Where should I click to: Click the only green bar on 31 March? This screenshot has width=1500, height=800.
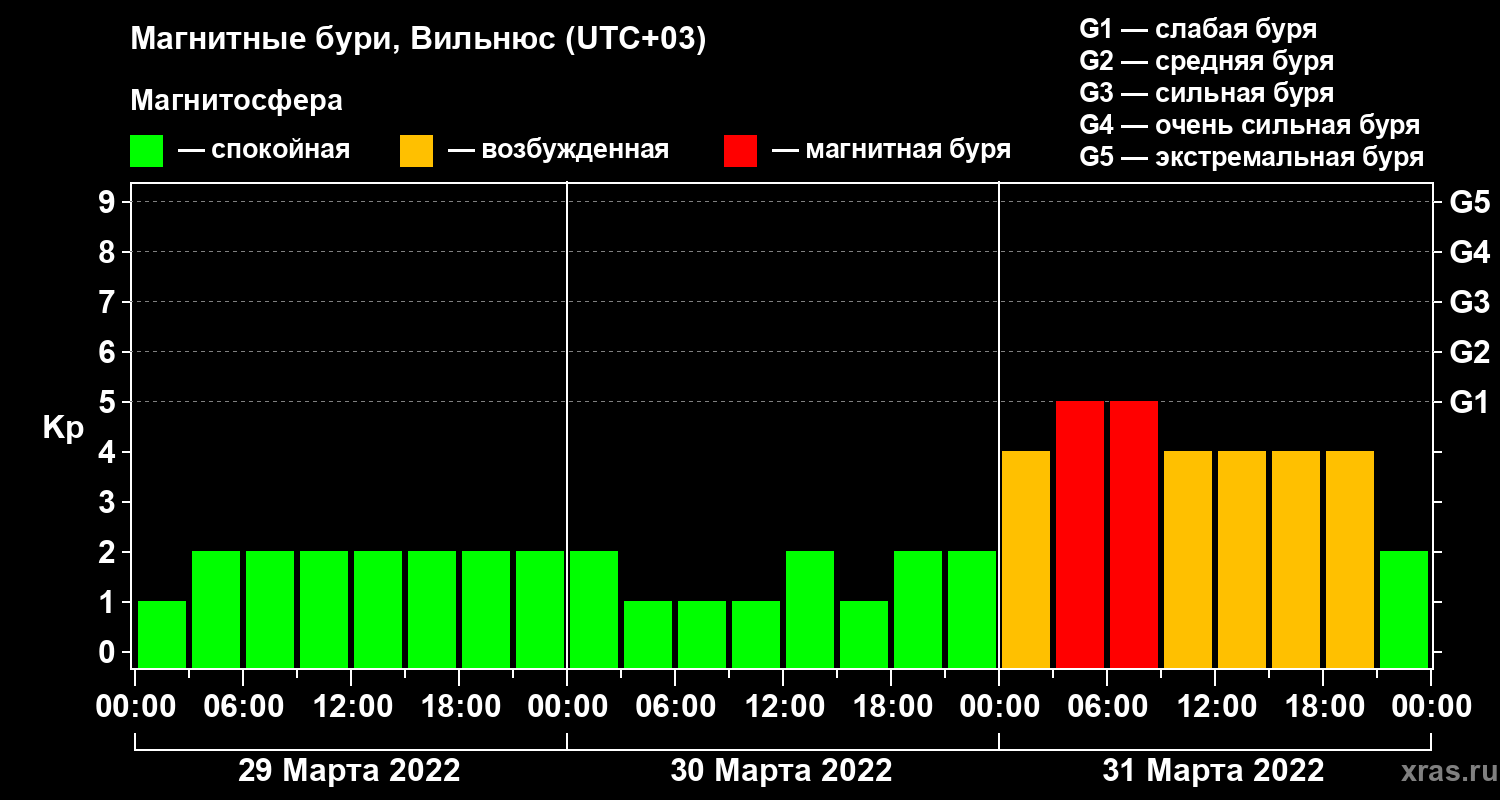1404,609
